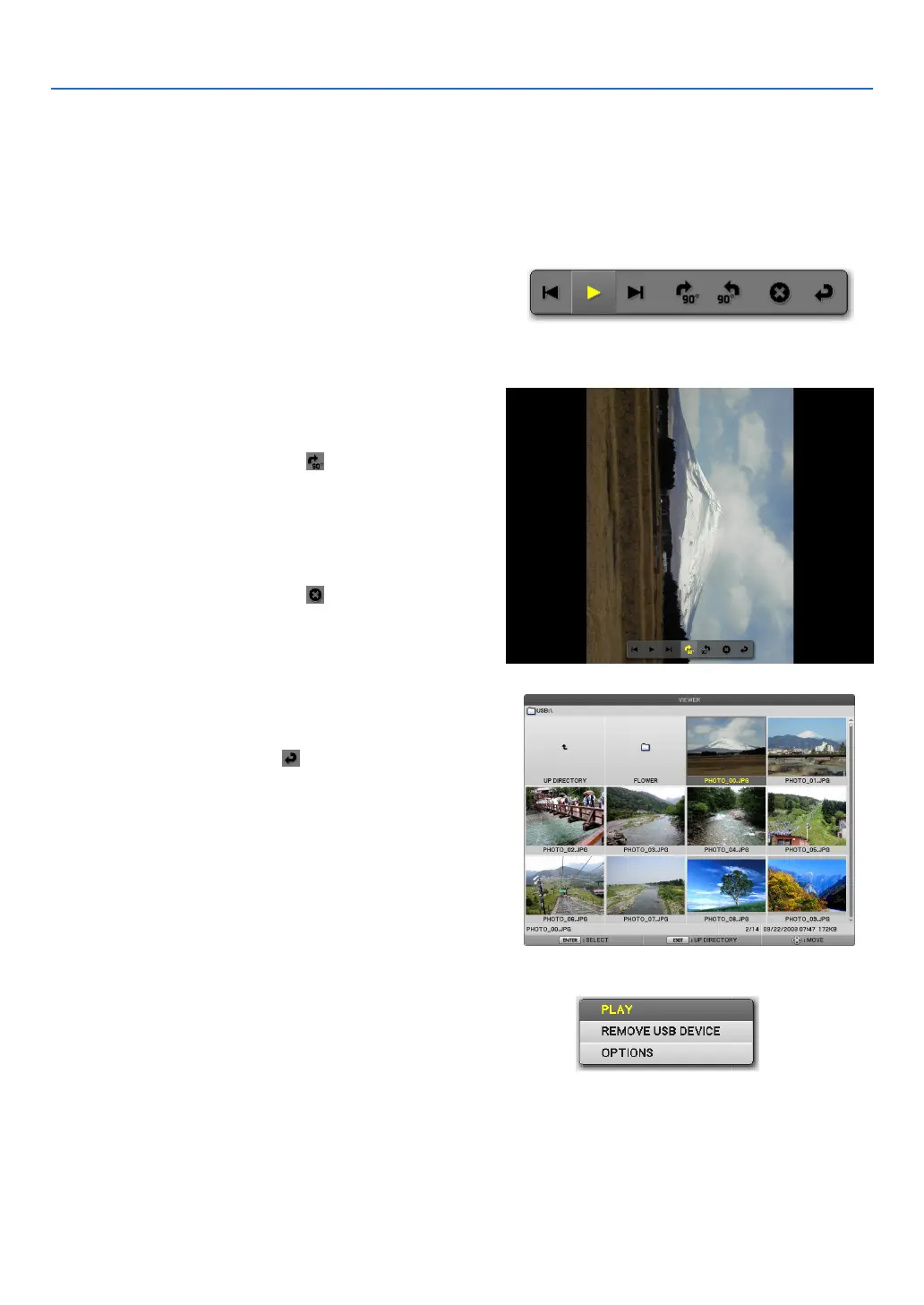Image resolution: width=924 pixels, height=1305 pixels.
Task: Click the round X close icon in large control bar
Action: (x=780, y=293)
